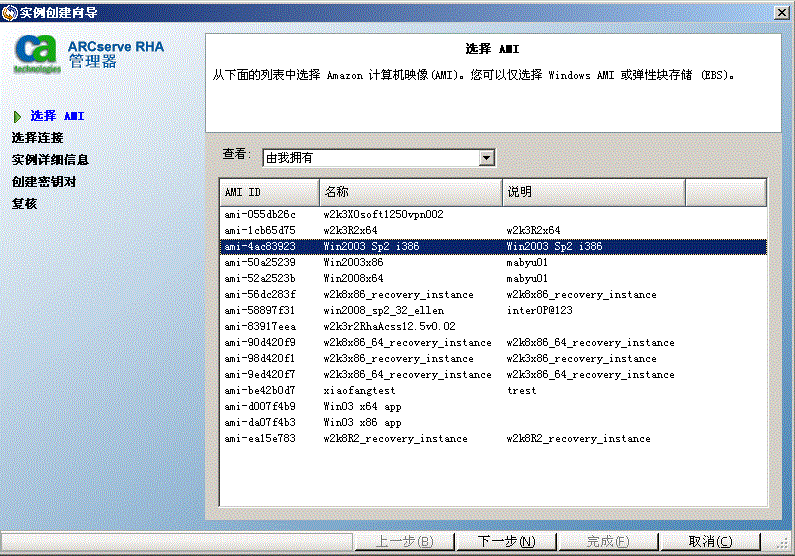The height and width of the screenshot is (556, 795).
Task: Select the 选择连接 wizard step
Action: coord(38,138)
